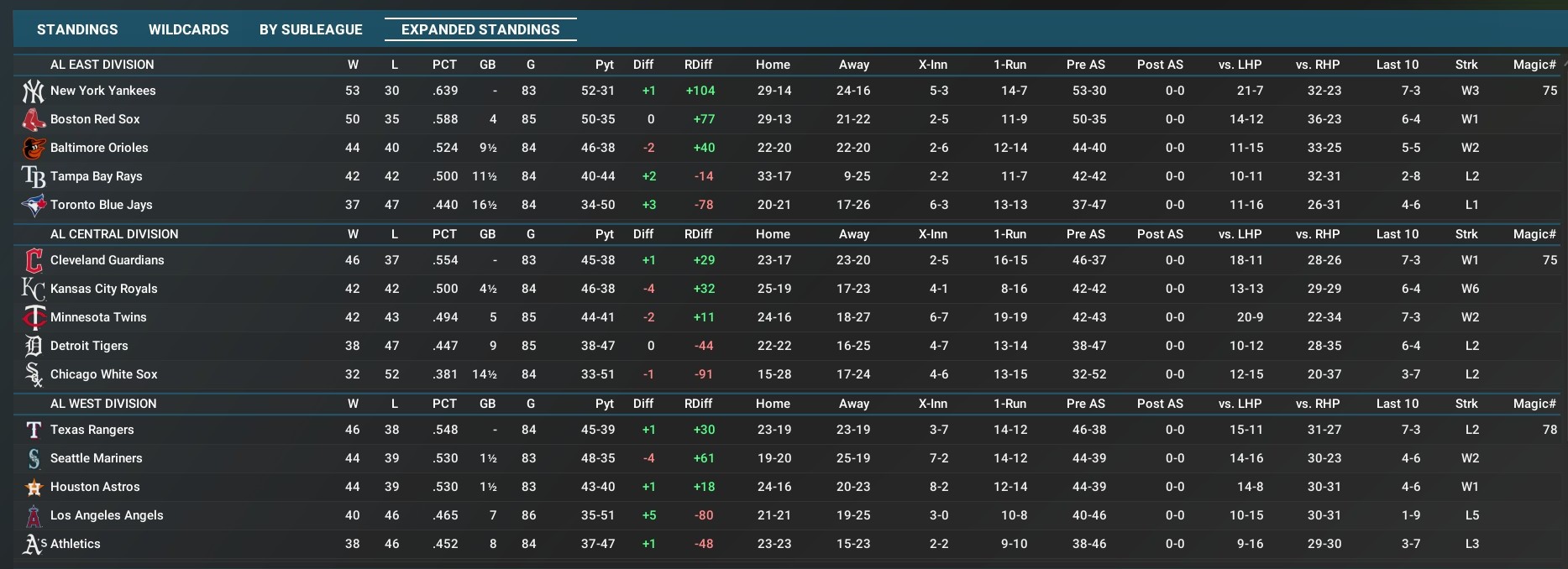Open the Athletics team link
Screen dimensions: 1568x569
click(x=75, y=544)
